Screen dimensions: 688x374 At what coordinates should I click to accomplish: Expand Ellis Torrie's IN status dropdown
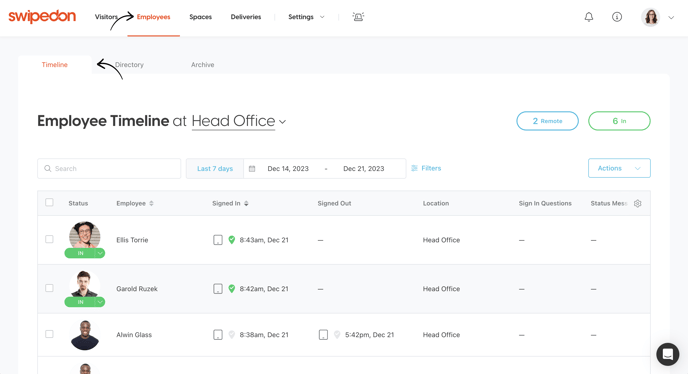(100, 253)
